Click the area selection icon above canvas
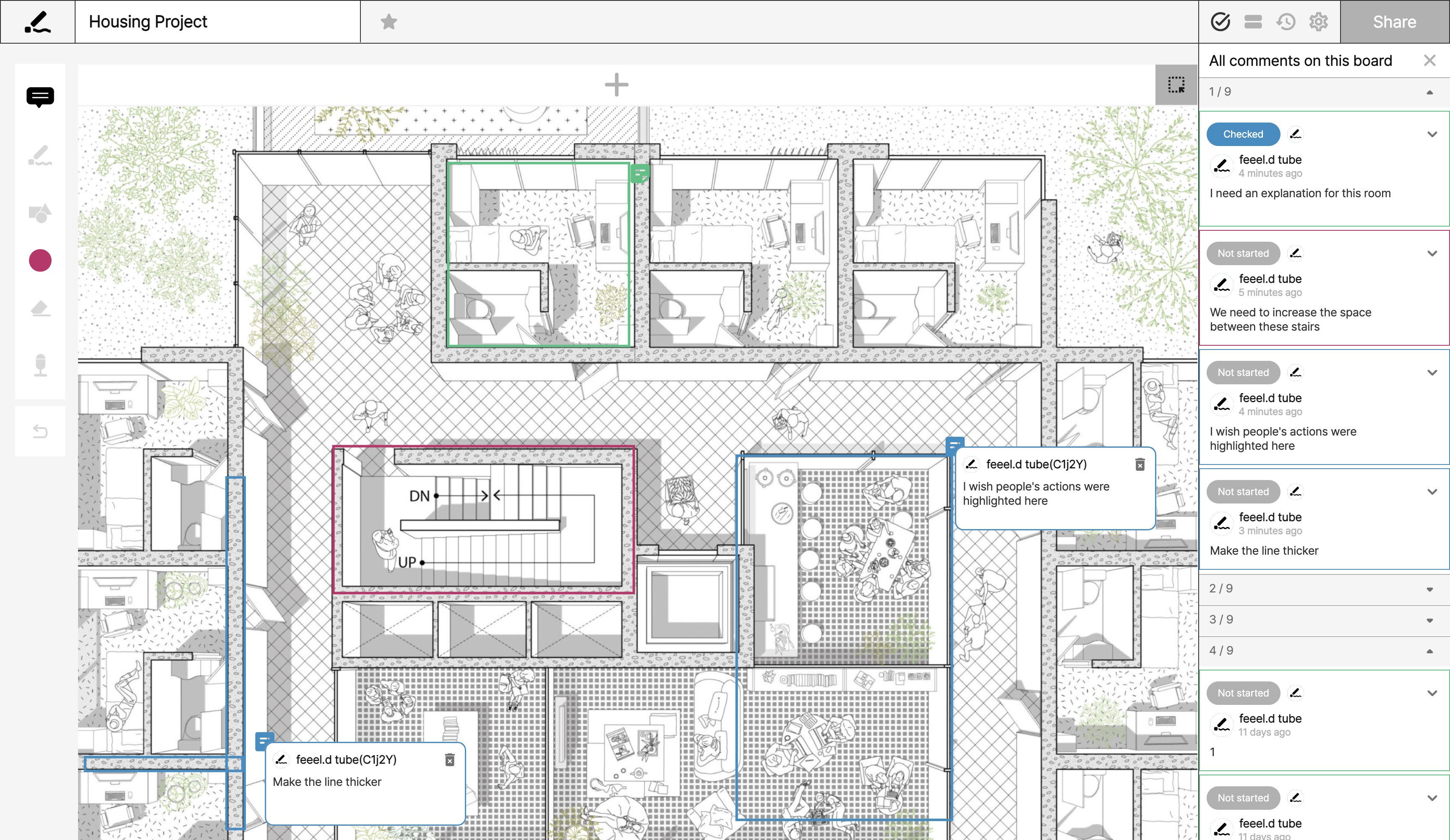 tap(1176, 85)
